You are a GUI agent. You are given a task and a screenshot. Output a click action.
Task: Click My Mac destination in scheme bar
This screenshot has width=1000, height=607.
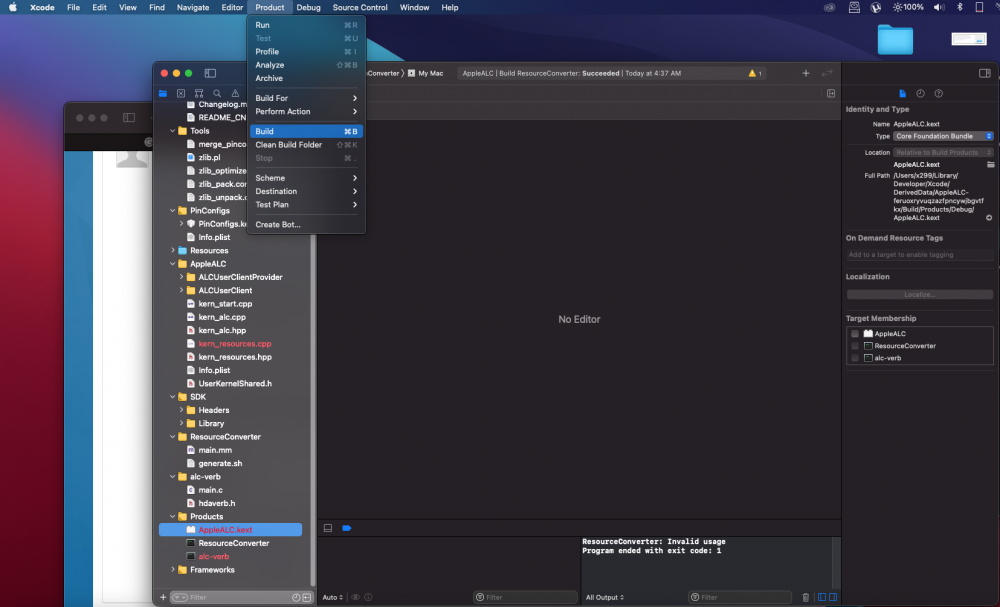click(425, 73)
